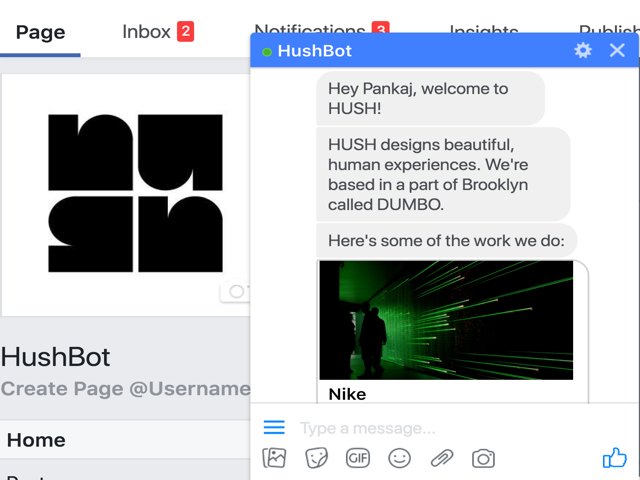Close the HushBot chat window
Viewport: 640px width, 480px height.
617,50
